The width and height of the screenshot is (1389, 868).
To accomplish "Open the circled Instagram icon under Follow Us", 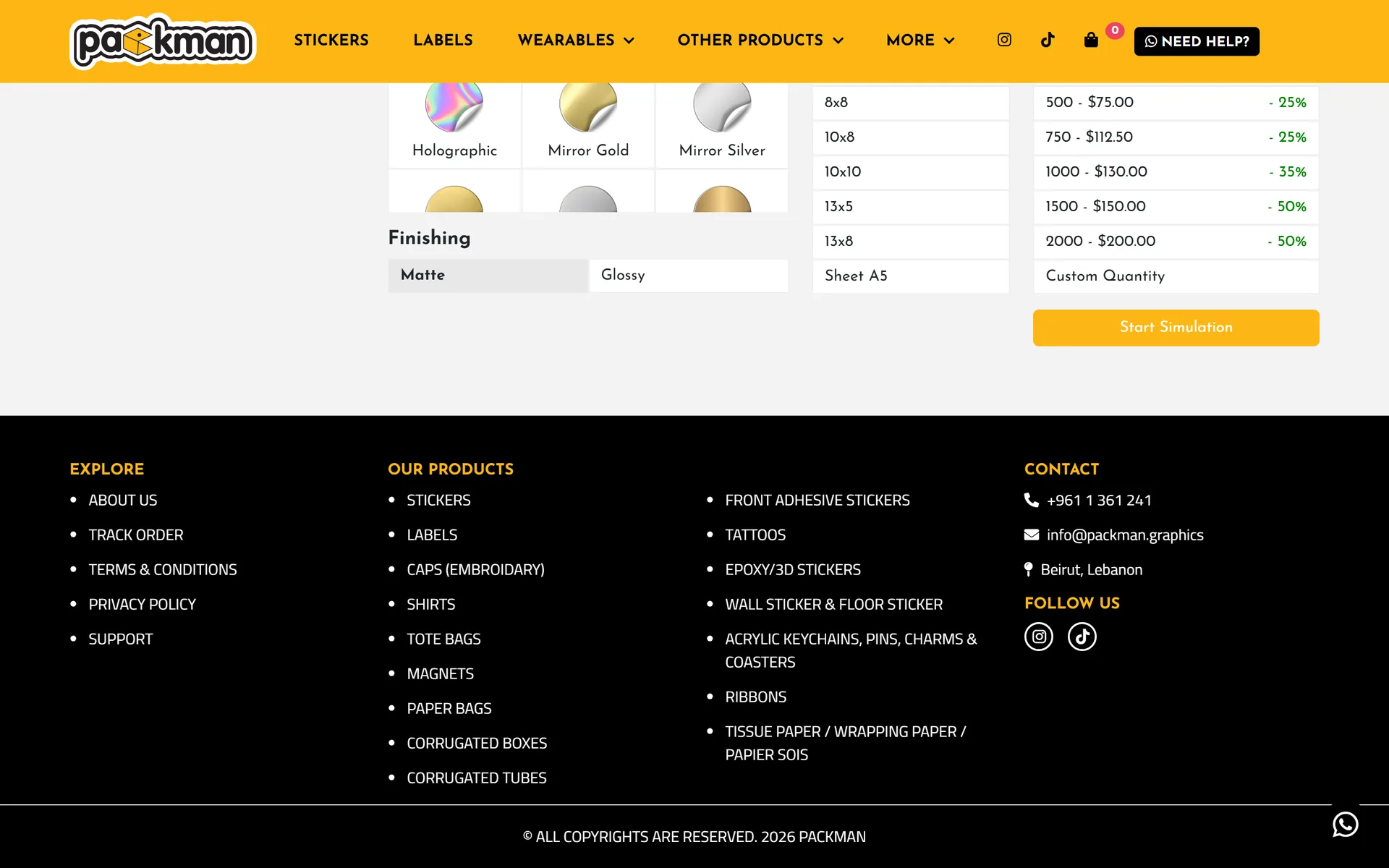I will pos(1039,637).
